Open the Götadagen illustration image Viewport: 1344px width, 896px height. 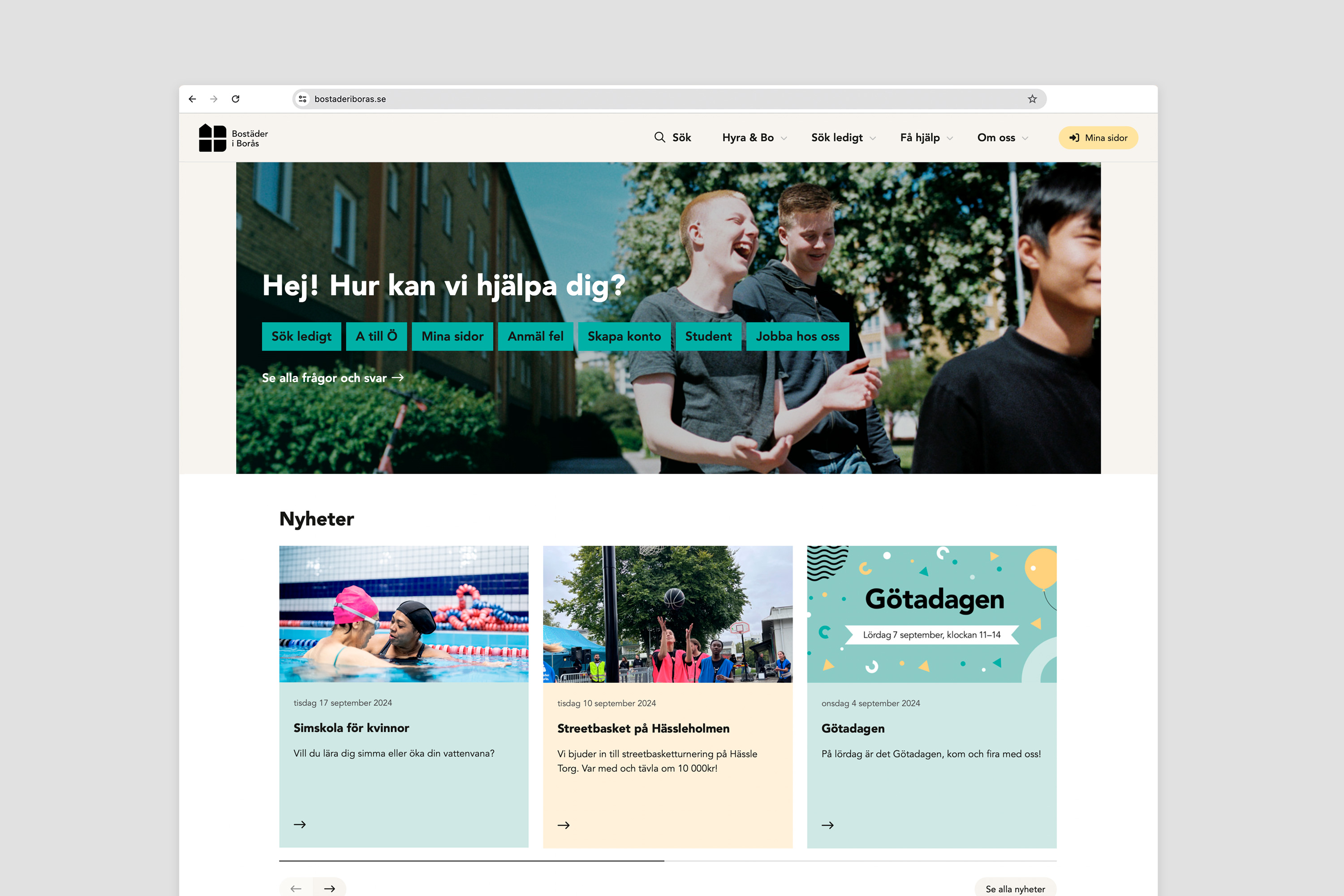[931, 614]
